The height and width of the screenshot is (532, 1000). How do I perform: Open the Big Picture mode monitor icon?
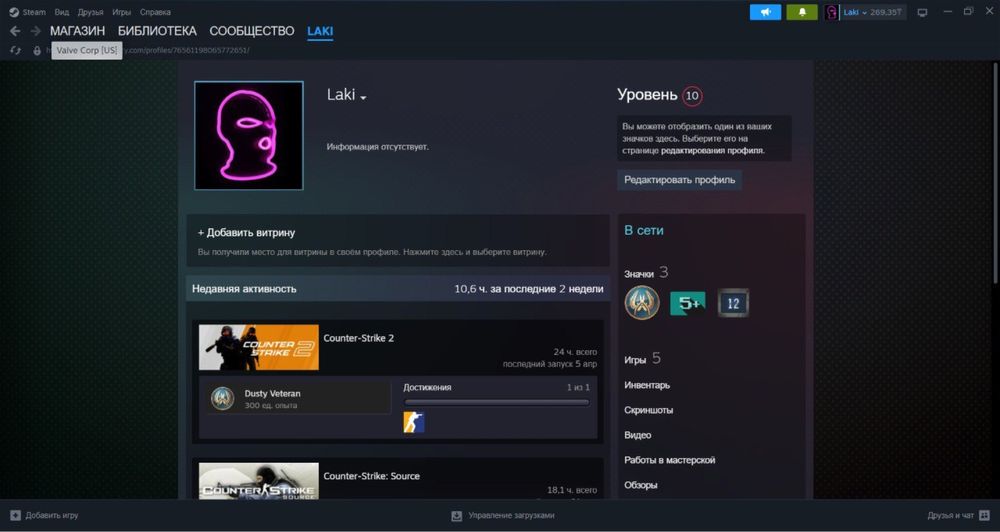(922, 12)
